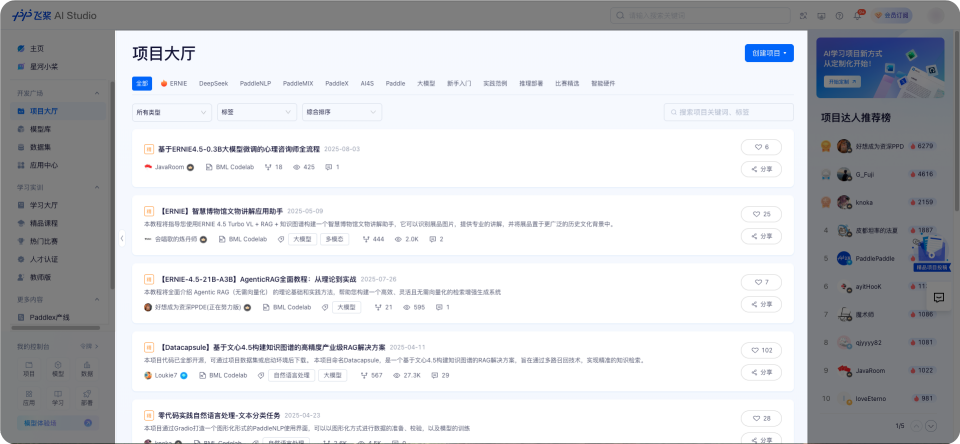Viewport: 960px width, 444px height.
Task: Like the Datacapsule project (102 likes)
Action: point(761,350)
